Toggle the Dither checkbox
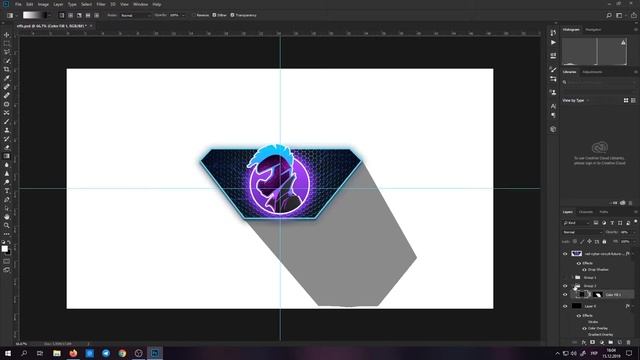Image resolution: width=640 pixels, height=360 pixels. (x=214, y=15)
